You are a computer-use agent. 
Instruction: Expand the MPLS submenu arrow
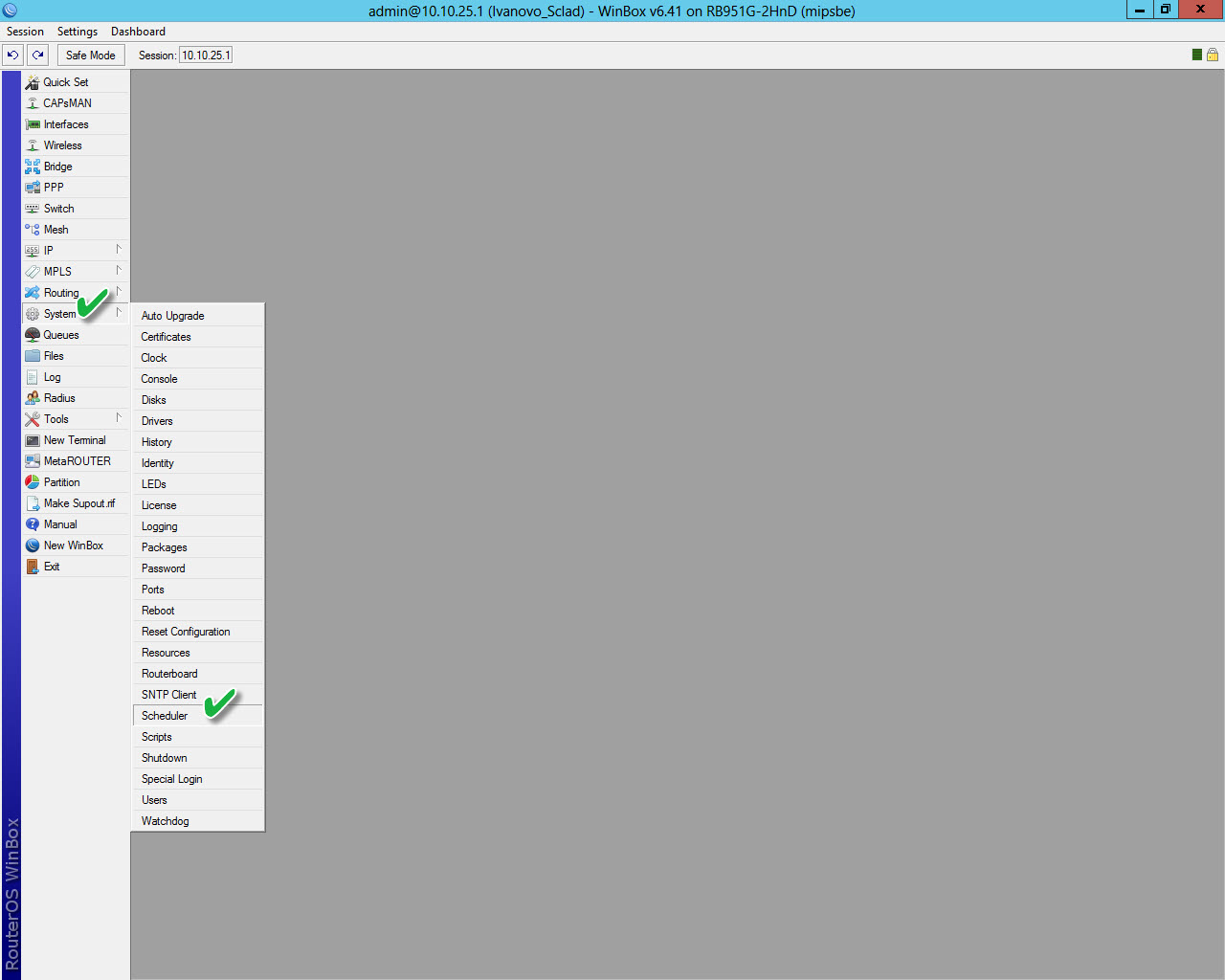119,270
